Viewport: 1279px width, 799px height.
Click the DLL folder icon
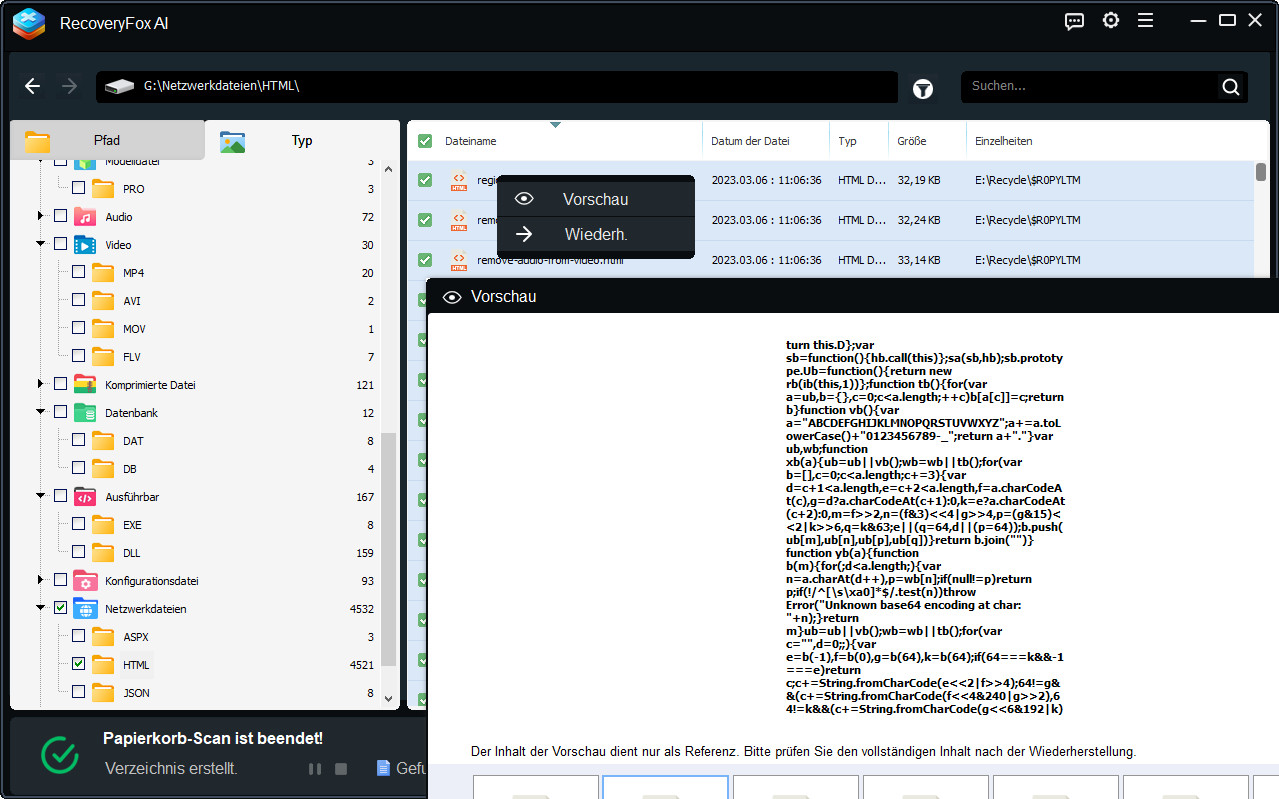pyautogui.click(x=103, y=553)
